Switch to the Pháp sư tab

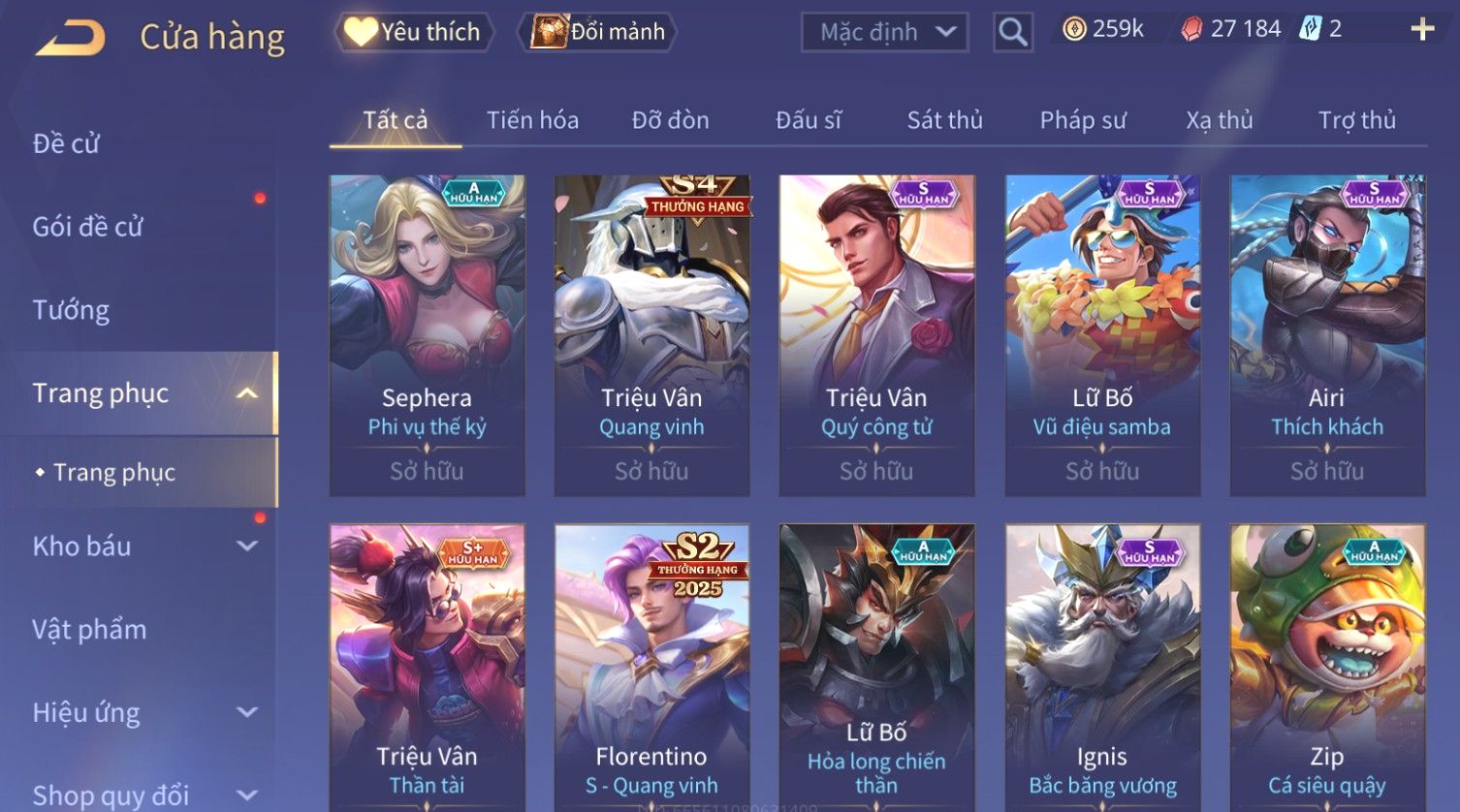1083,120
